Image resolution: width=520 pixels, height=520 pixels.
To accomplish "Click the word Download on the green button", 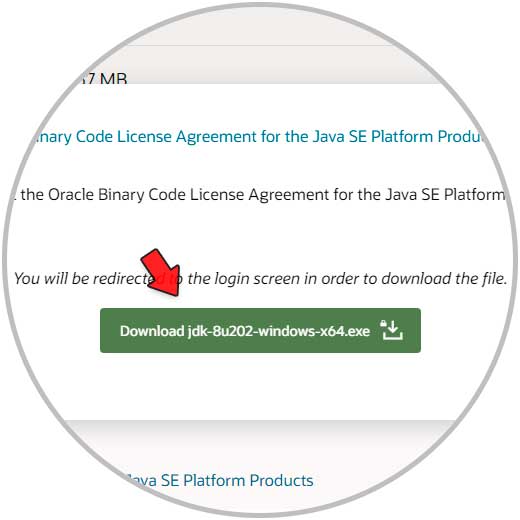I will pyautogui.click(x=152, y=331).
